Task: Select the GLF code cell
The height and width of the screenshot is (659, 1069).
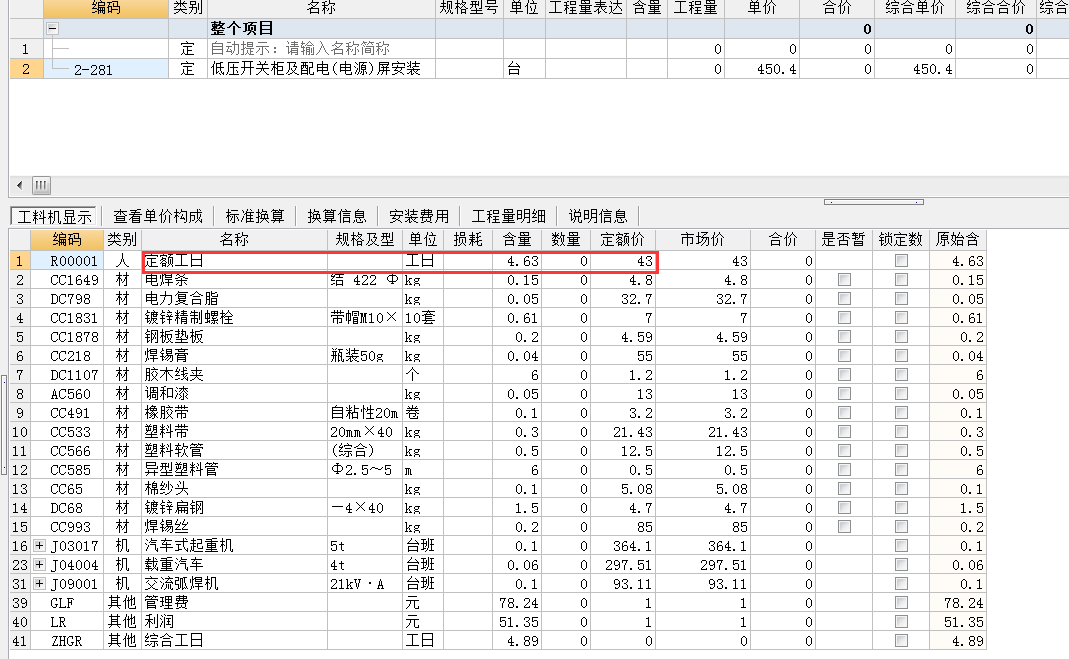Action: pos(67,603)
